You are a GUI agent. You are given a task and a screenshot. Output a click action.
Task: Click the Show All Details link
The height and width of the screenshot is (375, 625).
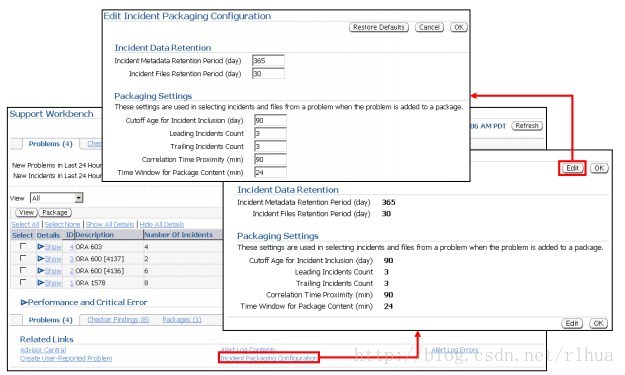point(110,225)
